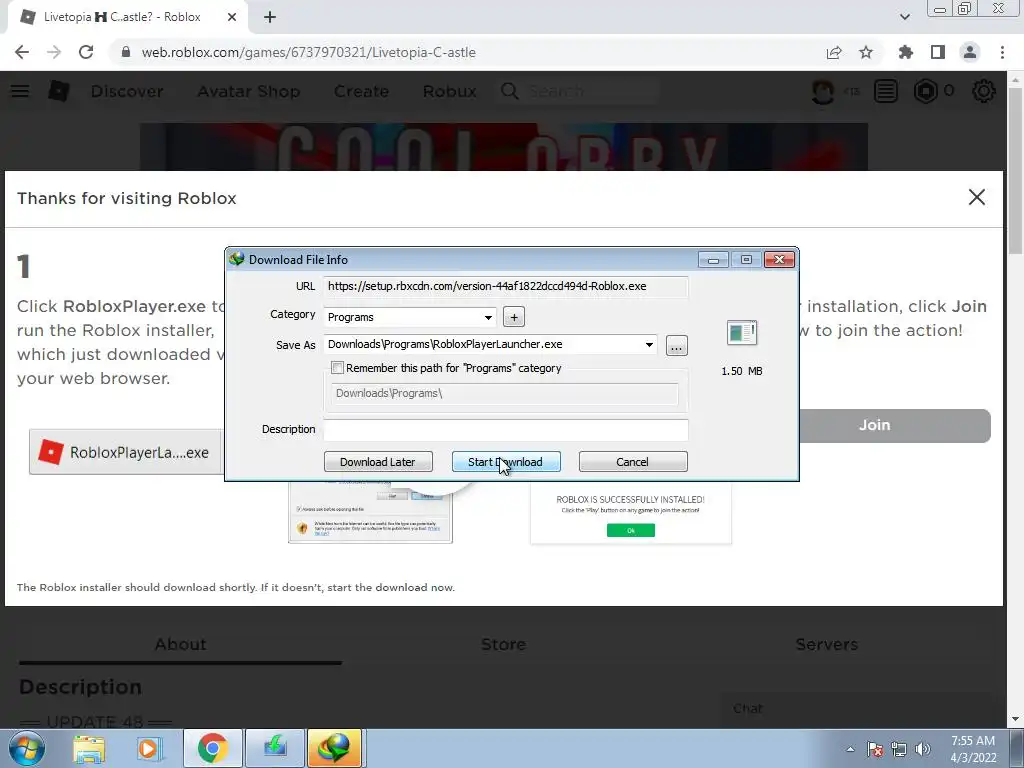
Task: Switch to the Store tab
Action: [504, 645]
